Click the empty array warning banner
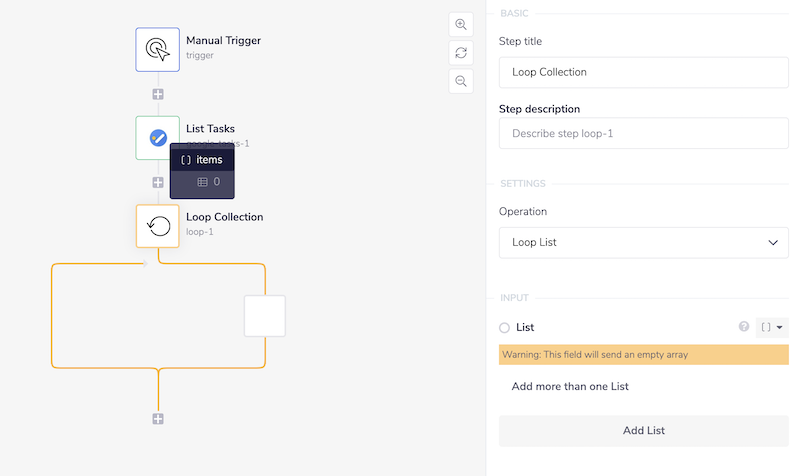The width and height of the screenshot is (800, 476). coord(643,355)
